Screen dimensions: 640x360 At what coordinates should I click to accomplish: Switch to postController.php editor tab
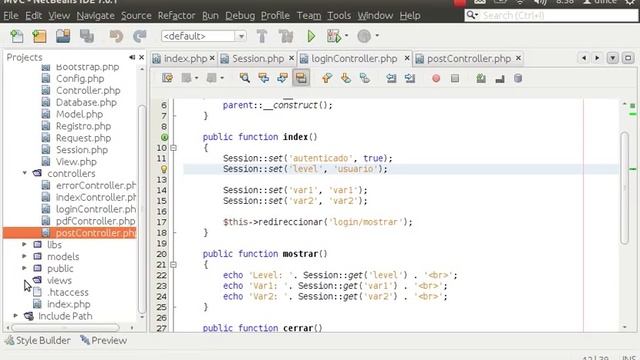pyautogui.click(x=469, y=59)
